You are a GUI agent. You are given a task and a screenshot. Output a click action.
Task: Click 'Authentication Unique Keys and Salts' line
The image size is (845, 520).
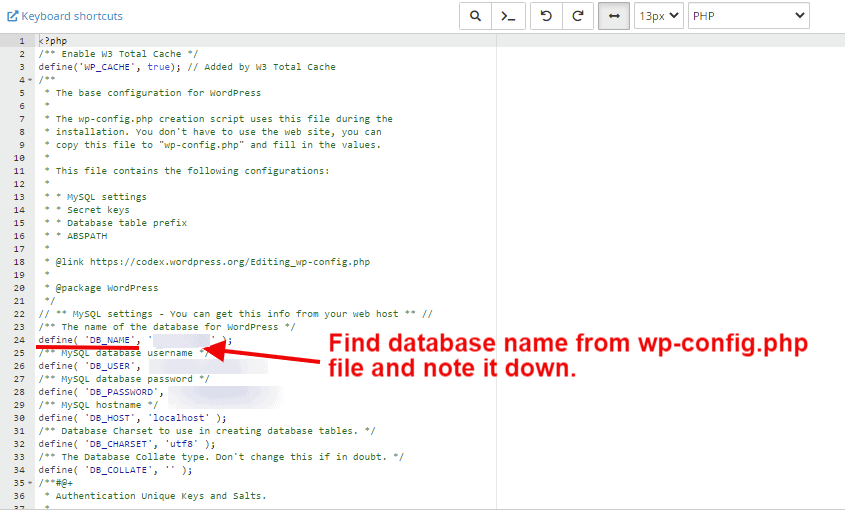pyautogui.click(x=156, y=496)
